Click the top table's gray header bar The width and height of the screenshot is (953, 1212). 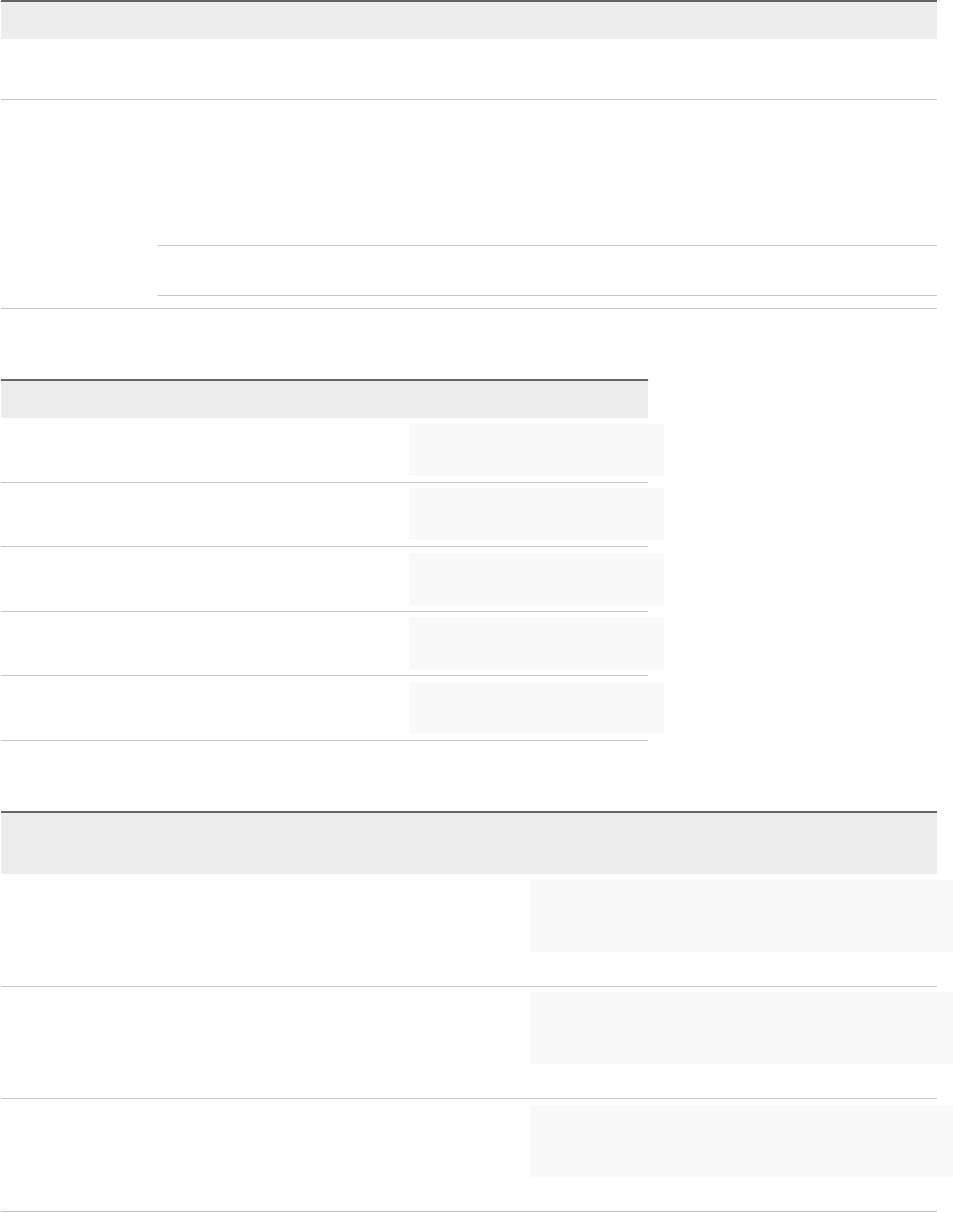(468, 20)
